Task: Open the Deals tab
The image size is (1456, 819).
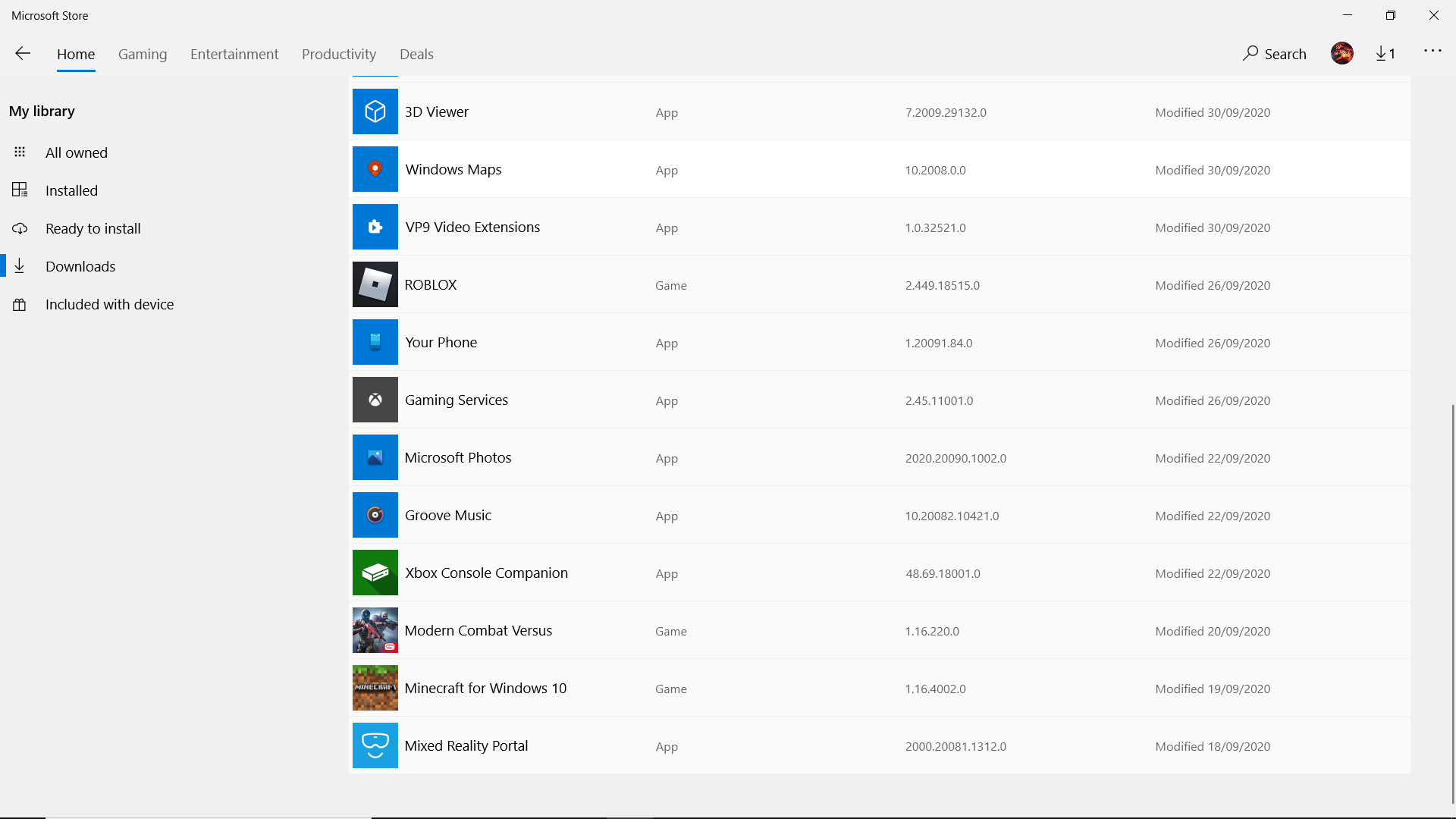Action: click(x=416, y=54)
